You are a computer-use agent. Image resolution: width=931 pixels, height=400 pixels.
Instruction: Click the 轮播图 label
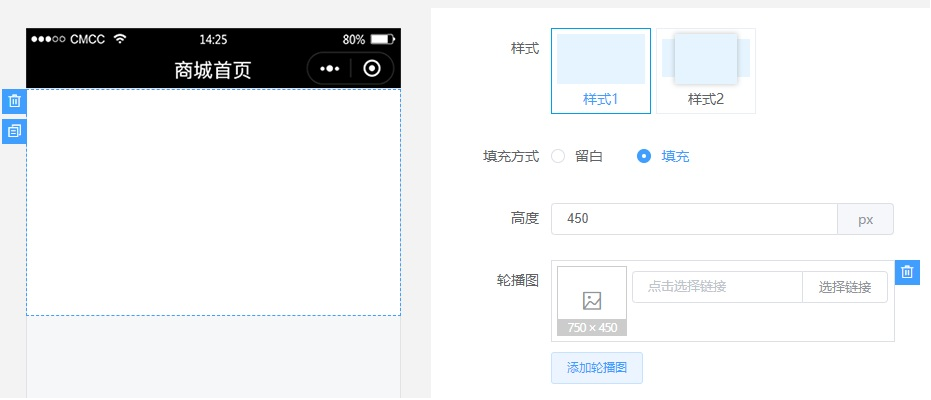pos(518,281)
